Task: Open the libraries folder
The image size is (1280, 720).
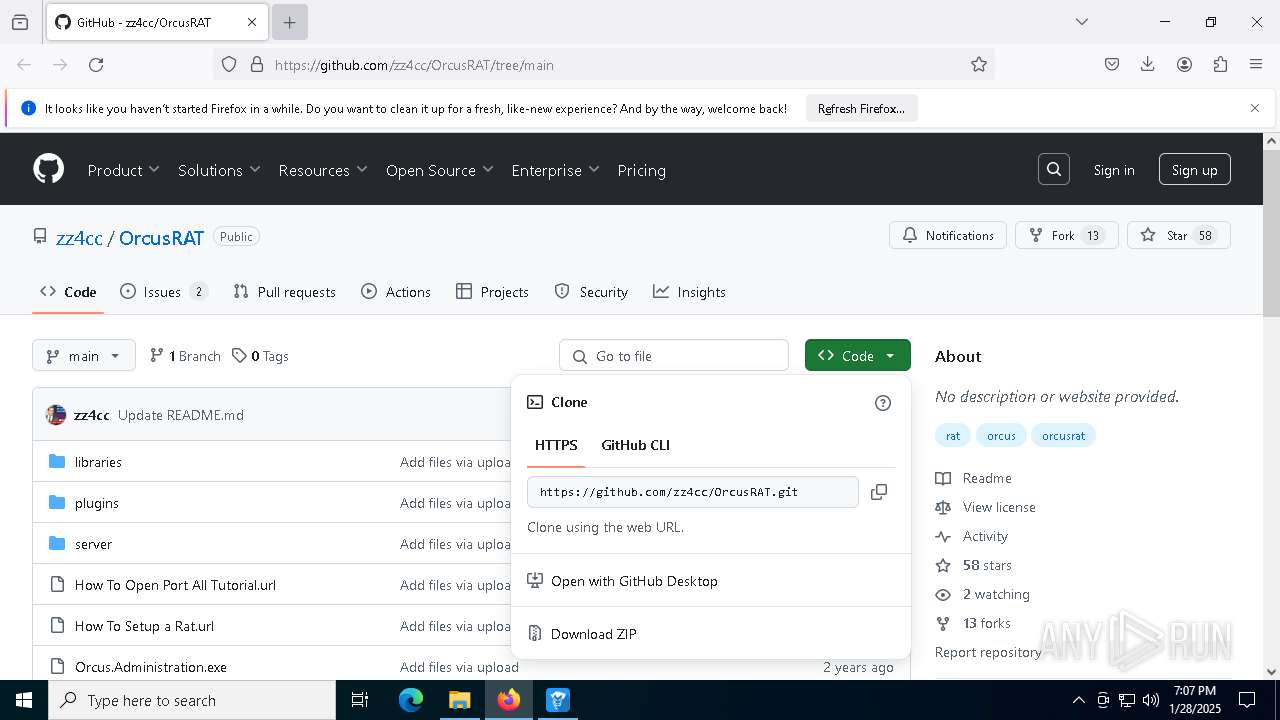Action: click(x=98, y=462)
